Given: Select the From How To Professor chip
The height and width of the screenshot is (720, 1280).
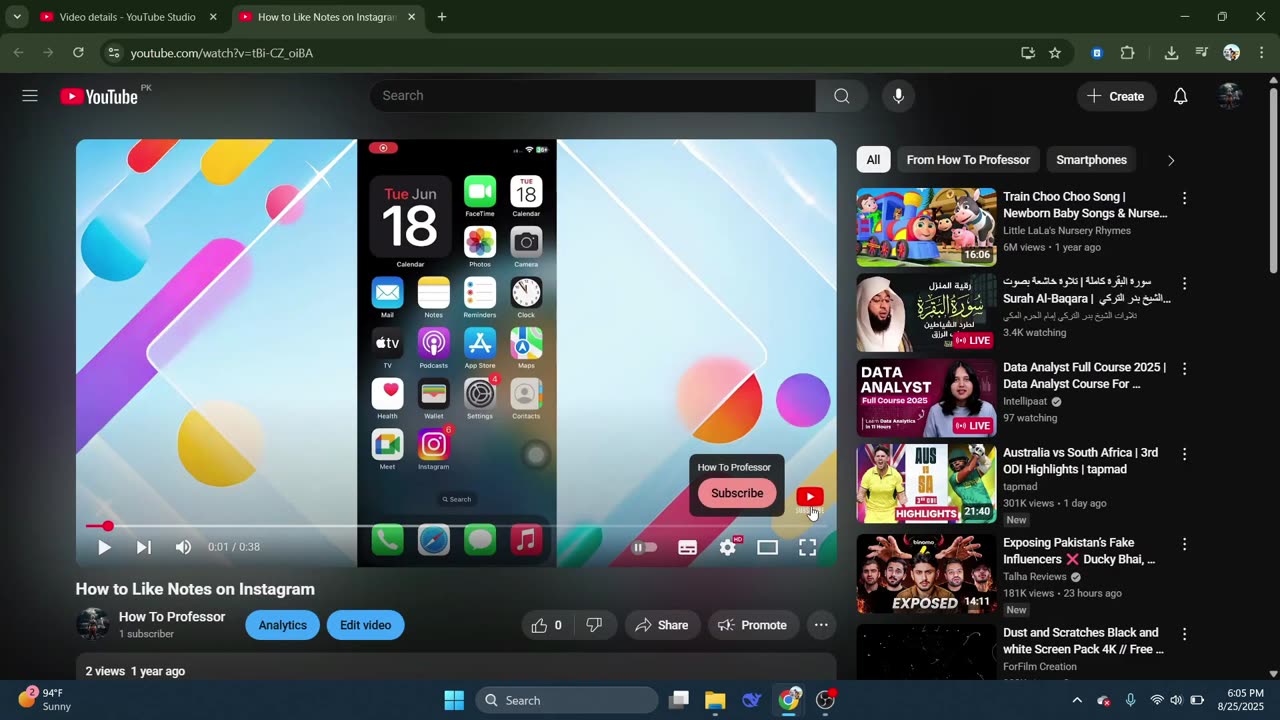Looking at the screenshot, I should point(968,160).
